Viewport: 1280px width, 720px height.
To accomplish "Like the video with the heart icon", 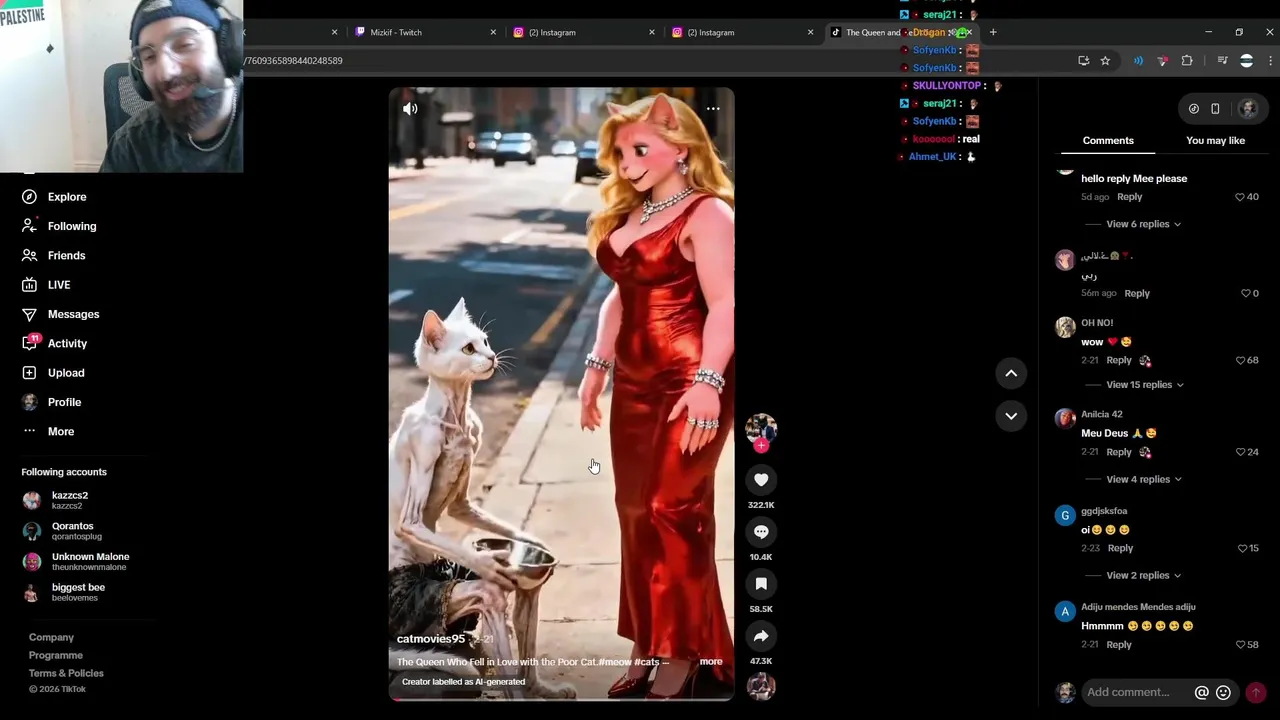I will coord(761,480).
